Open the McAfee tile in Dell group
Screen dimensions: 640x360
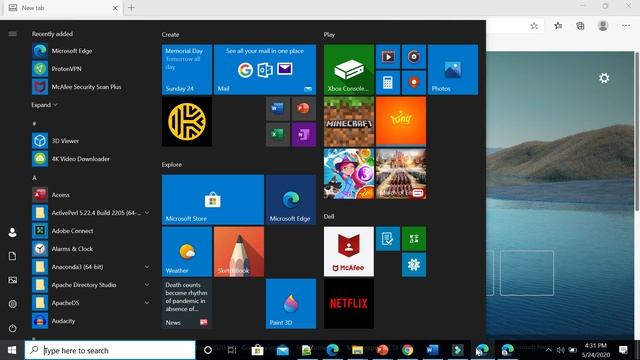point(349,251)
